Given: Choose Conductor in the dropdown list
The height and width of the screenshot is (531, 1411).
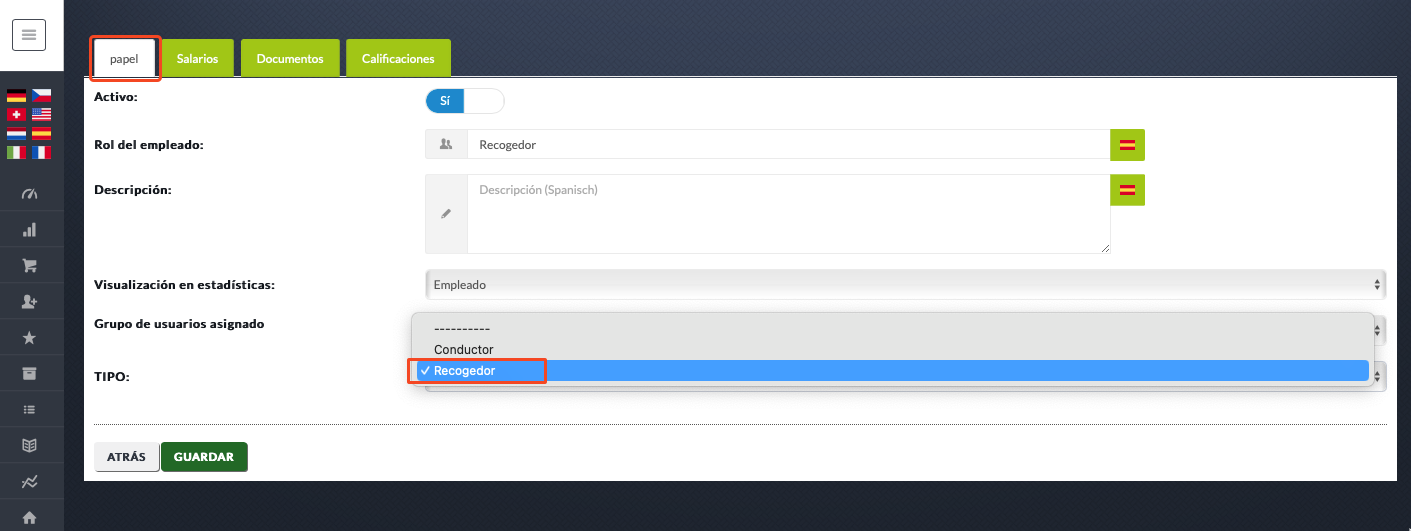Looking at the screenshot, I should coord(890,349).
